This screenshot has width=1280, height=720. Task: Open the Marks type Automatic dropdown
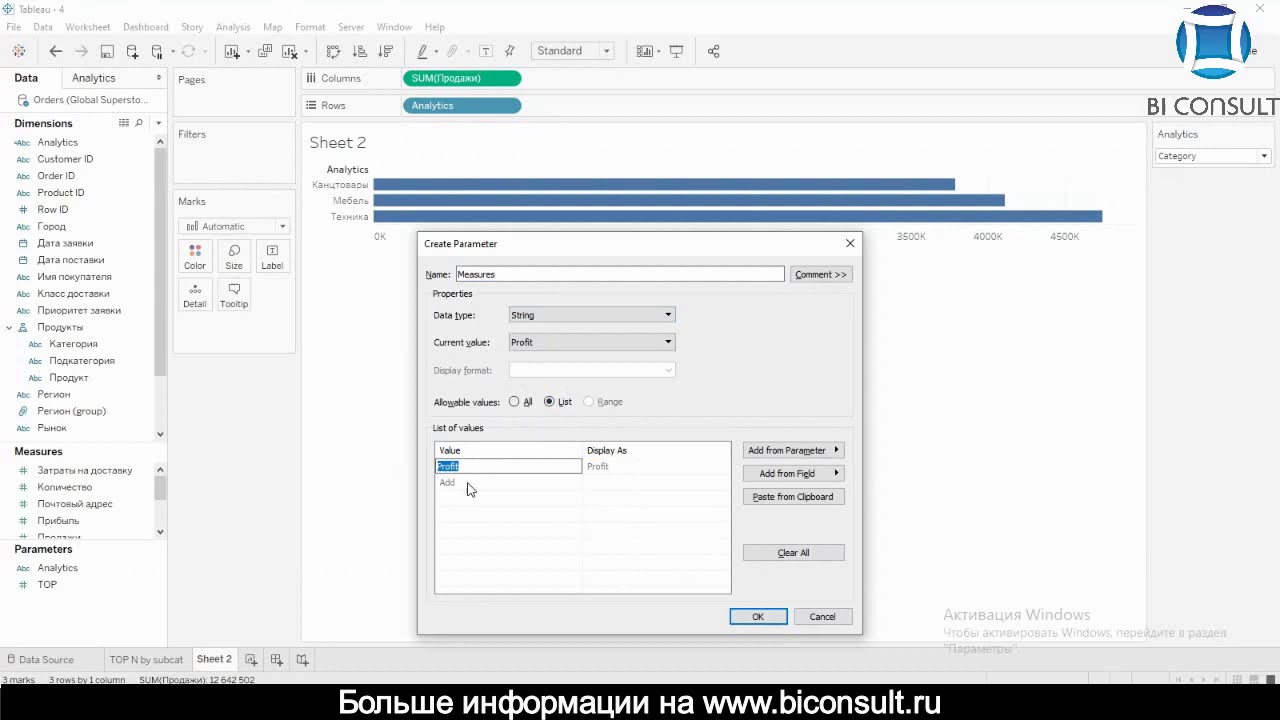(236, 226)
